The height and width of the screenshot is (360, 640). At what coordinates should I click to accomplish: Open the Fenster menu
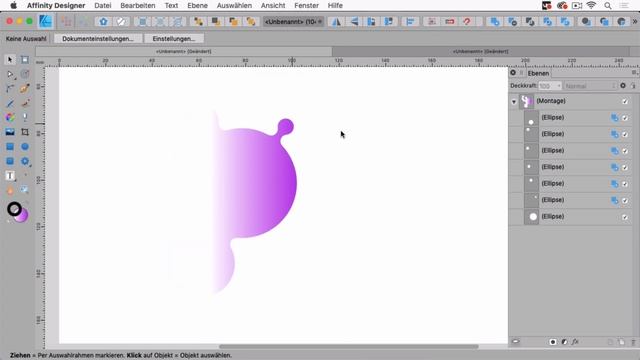click(306, 5)
